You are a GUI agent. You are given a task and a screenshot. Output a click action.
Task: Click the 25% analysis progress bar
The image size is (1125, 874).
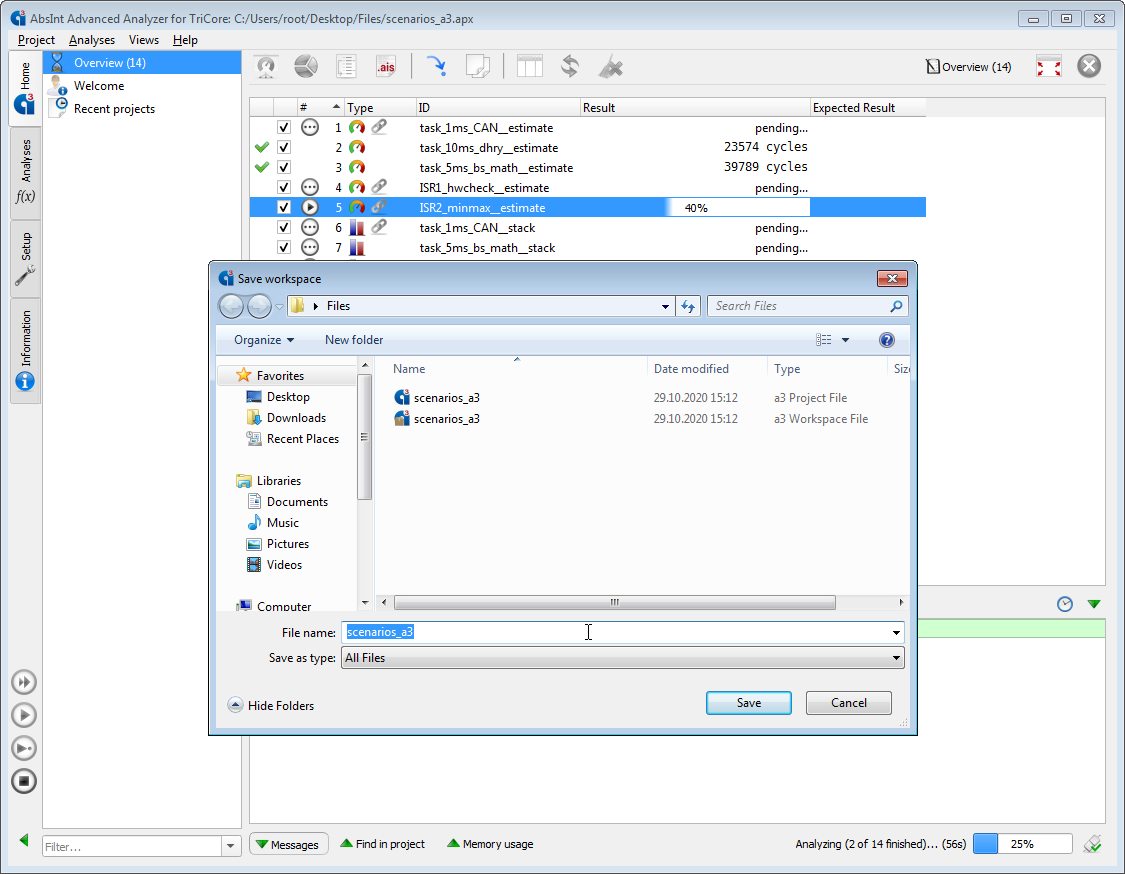click(x=1022, y=844)
